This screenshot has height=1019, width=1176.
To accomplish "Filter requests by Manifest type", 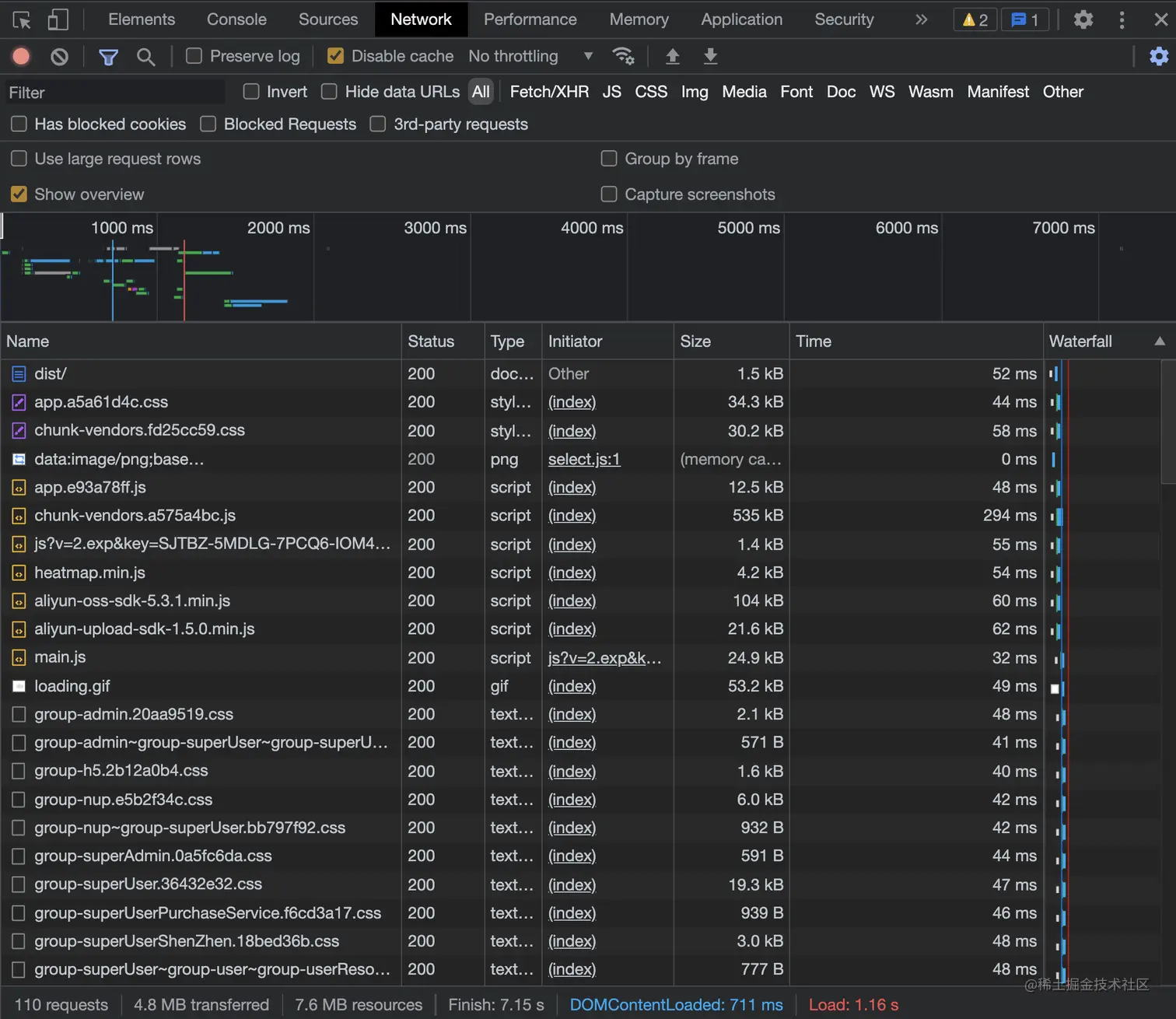I will coord(998,92).
